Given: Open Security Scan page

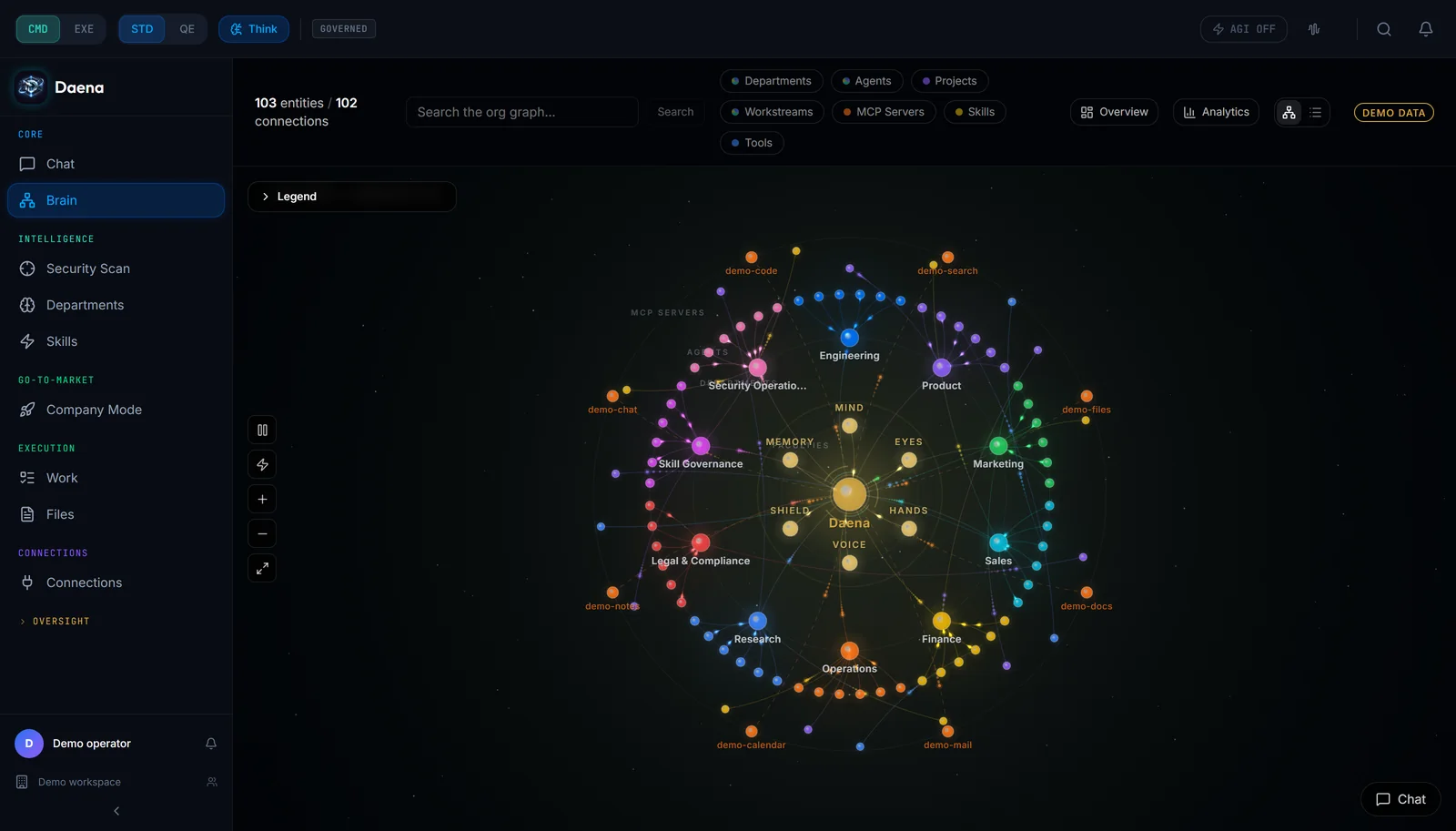Looking at the screenshot, I should [116, 269].
